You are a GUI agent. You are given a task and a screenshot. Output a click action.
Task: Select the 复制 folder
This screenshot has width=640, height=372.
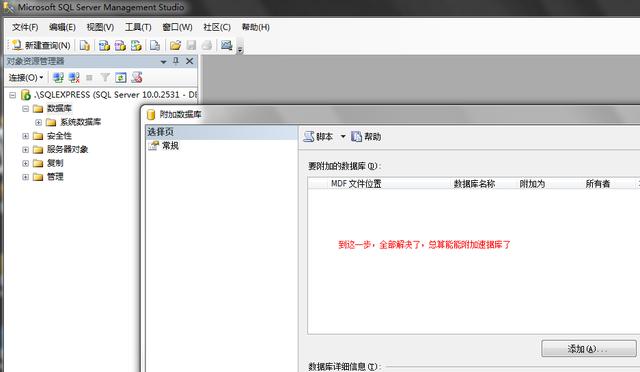pos(55,163)
